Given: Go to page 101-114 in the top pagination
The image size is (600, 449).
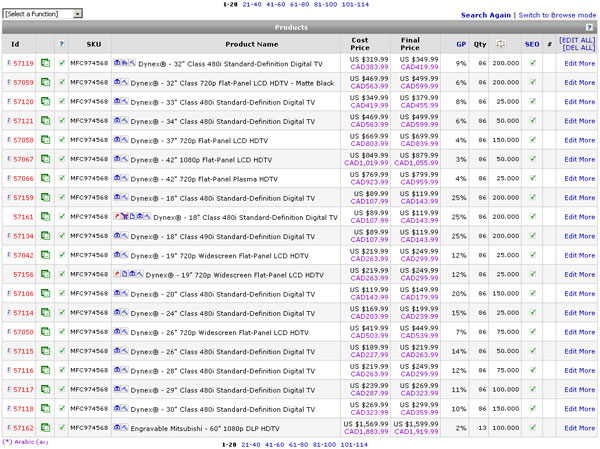Looking at the screenshot, I should pyautogui.click(x=355, y=4).
